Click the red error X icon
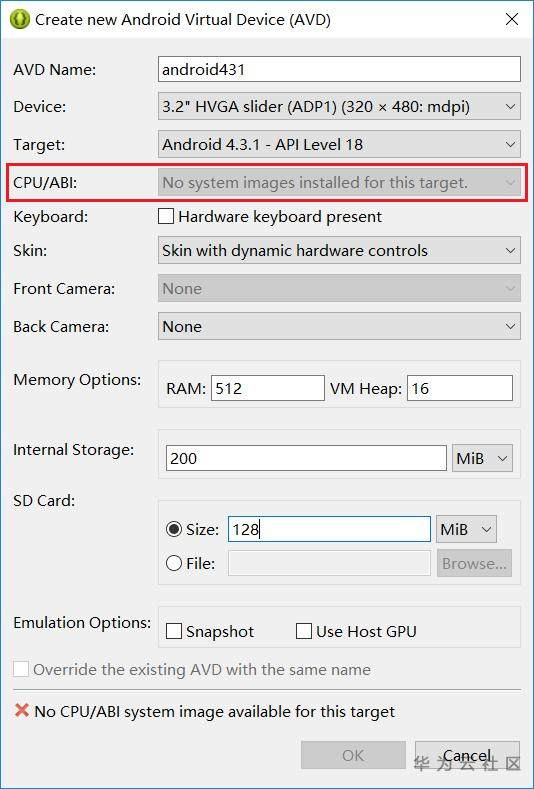Screen dimensions: 534x789 pos(22,711)
